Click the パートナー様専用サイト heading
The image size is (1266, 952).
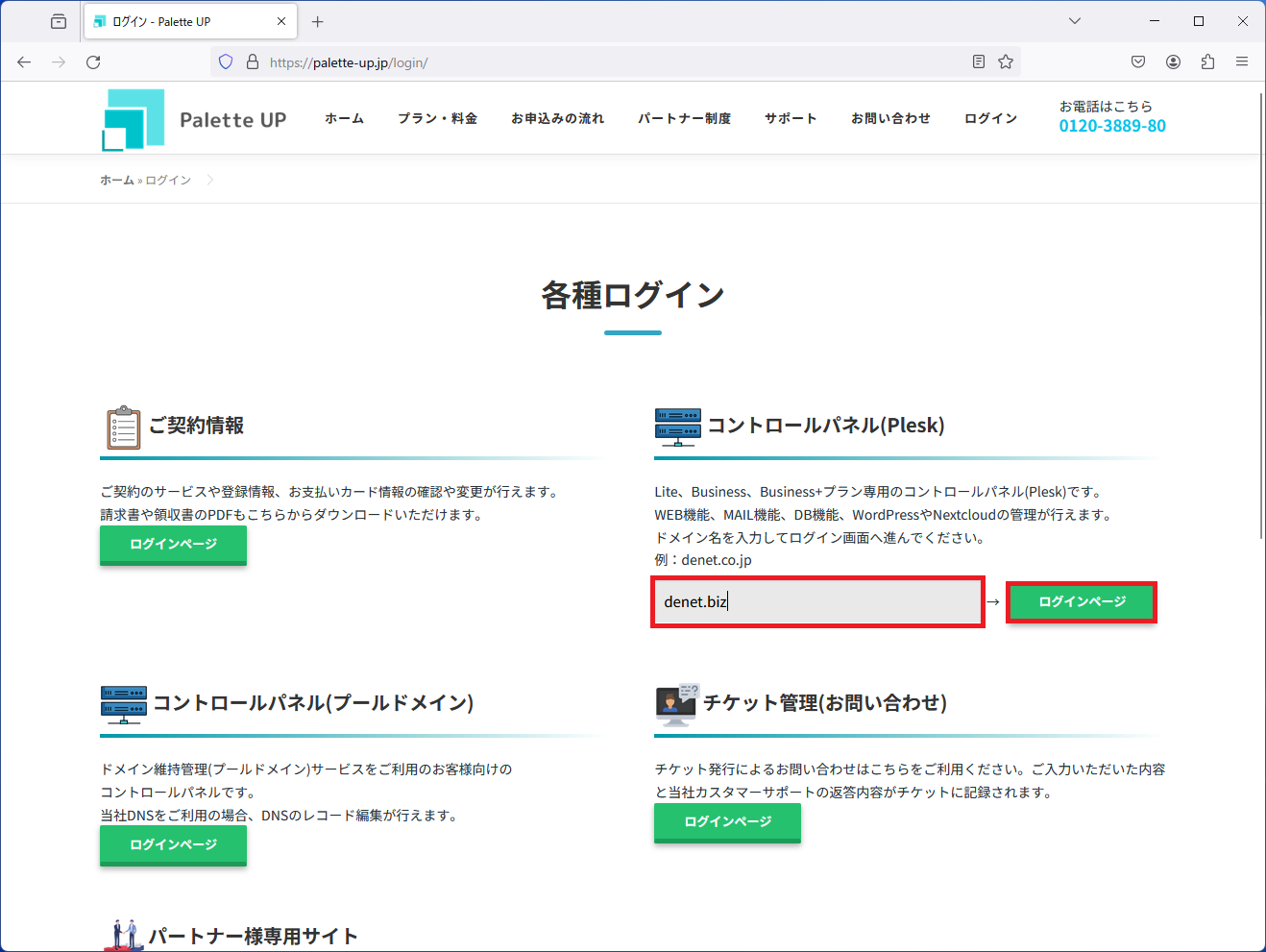[253, 937]
